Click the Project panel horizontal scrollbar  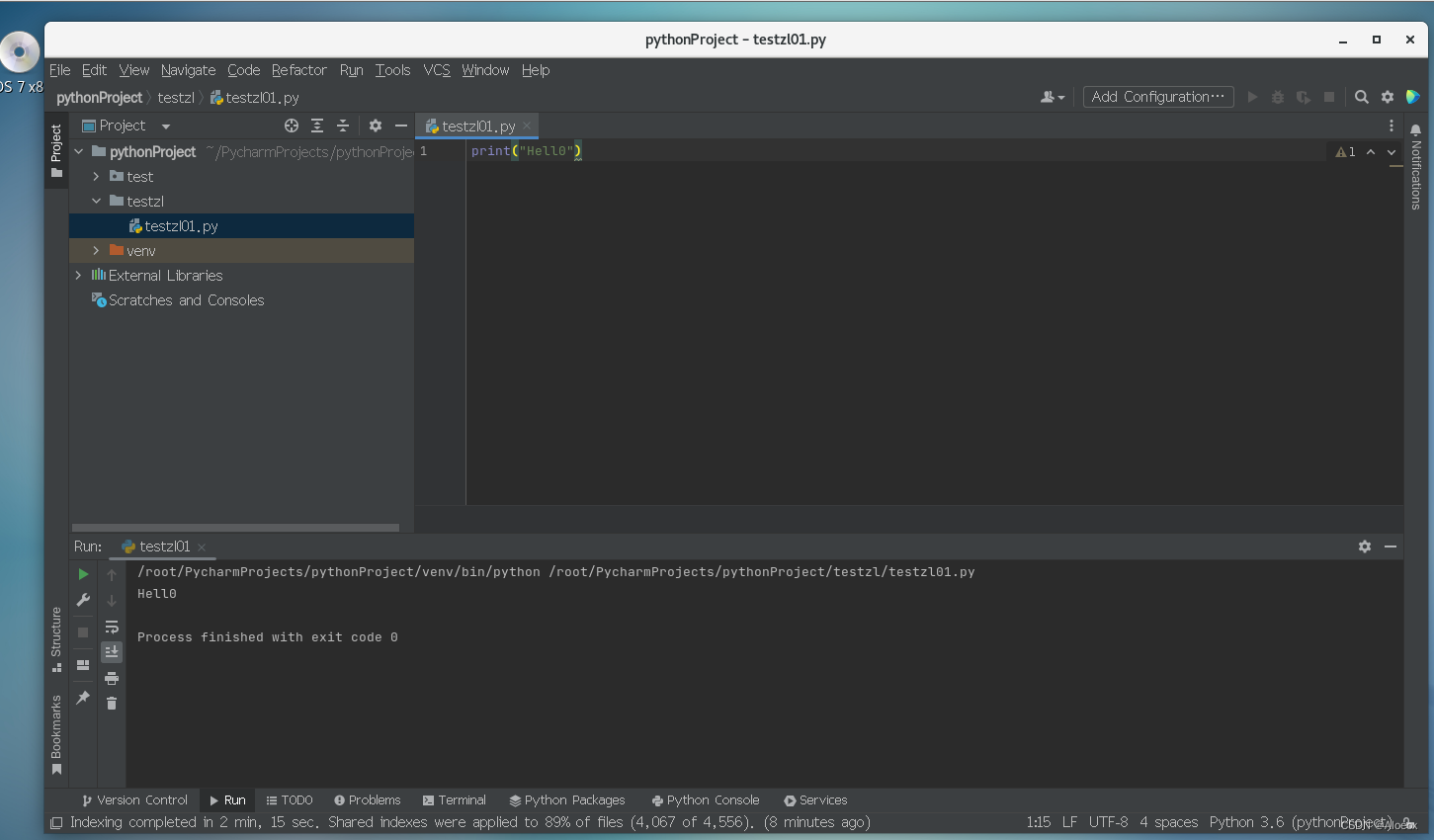(x=235, y=528)
